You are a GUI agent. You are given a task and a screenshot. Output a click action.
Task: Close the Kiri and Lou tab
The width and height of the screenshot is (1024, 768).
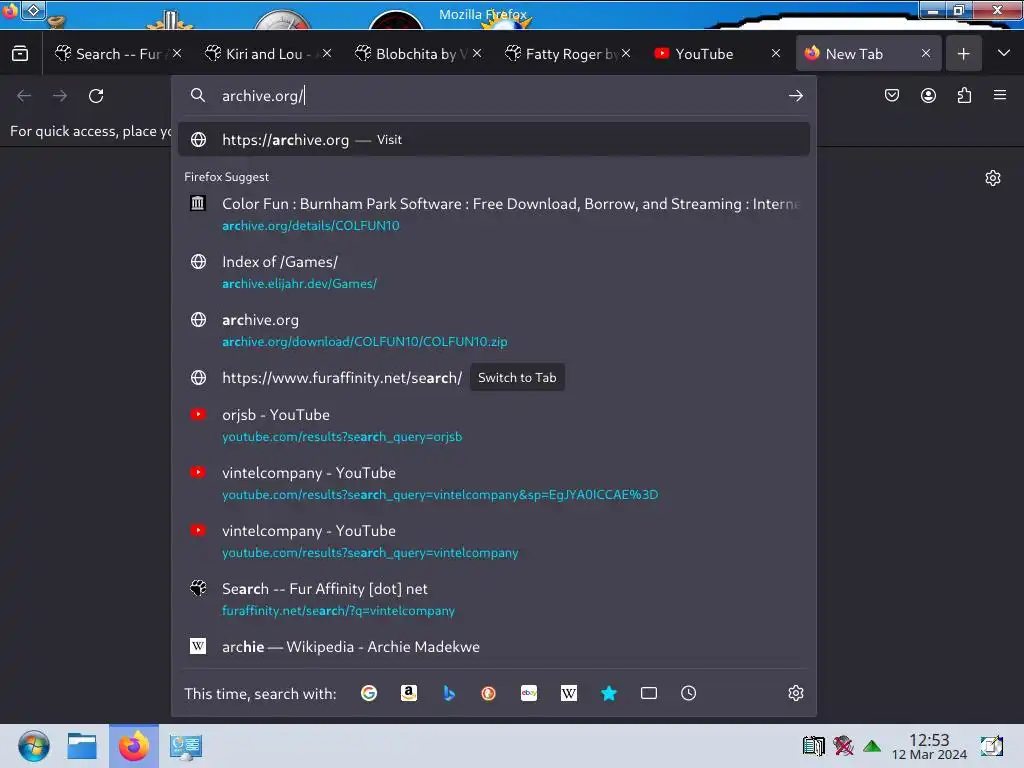[x=327, y=54]
